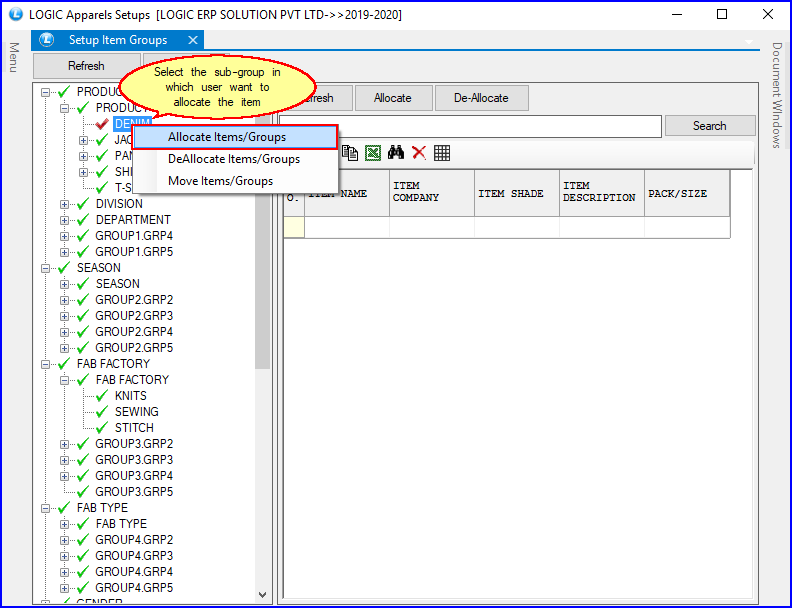Select Move Items/Groups in context menu

(220, 181)
